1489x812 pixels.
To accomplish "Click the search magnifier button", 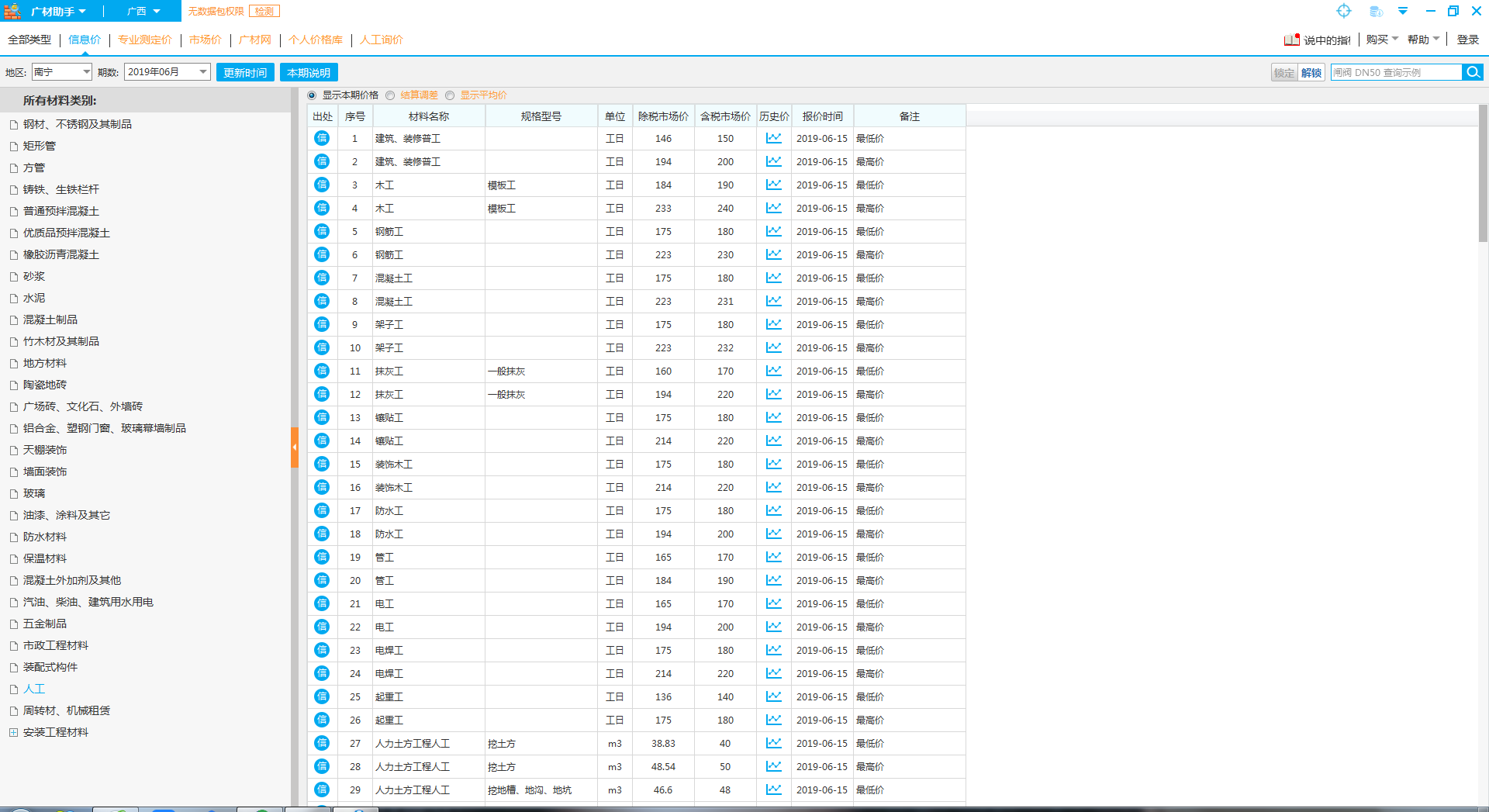I will [1473, 72].
